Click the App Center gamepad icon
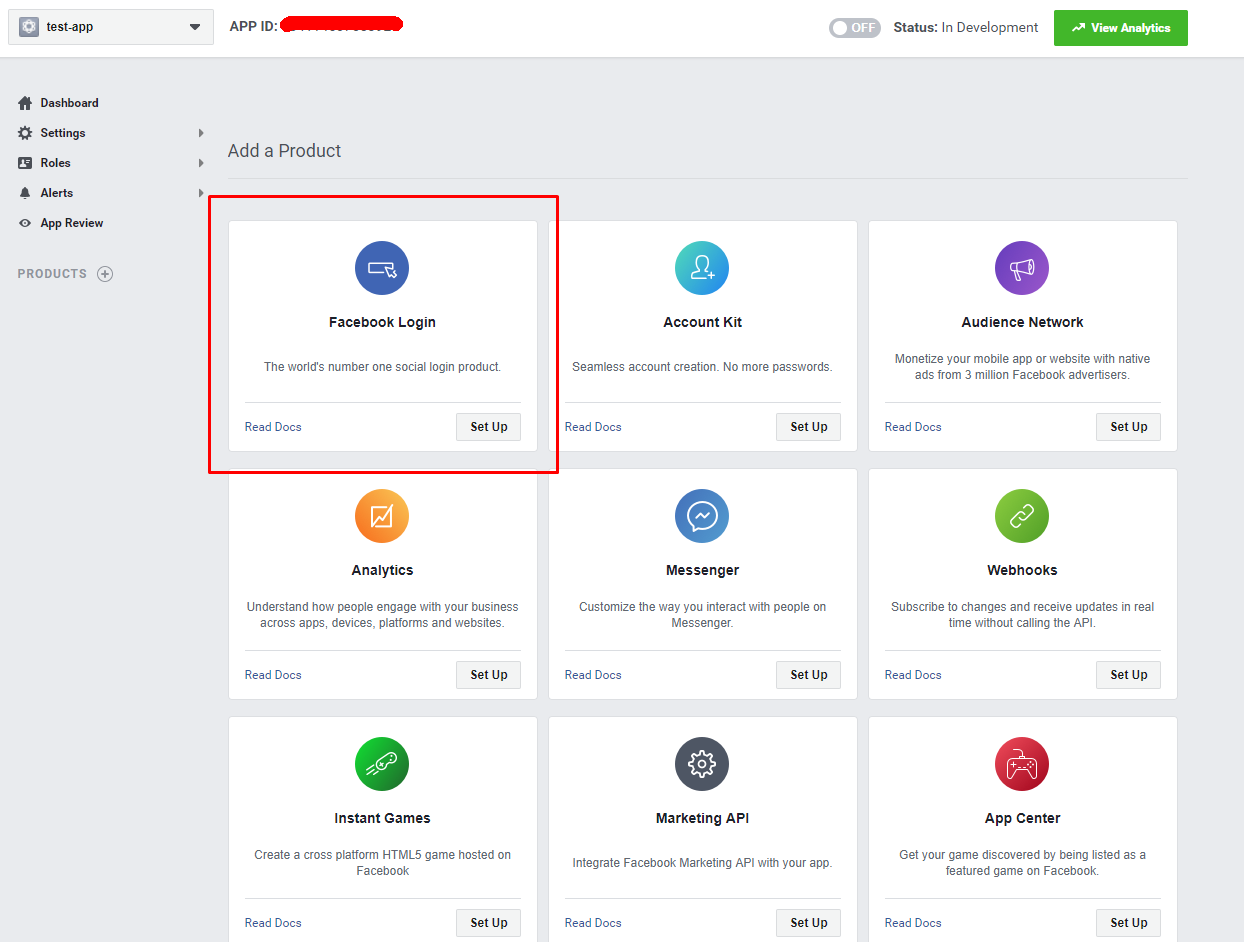Viewport: 1244px width, 942px height. coord(1022,764)
